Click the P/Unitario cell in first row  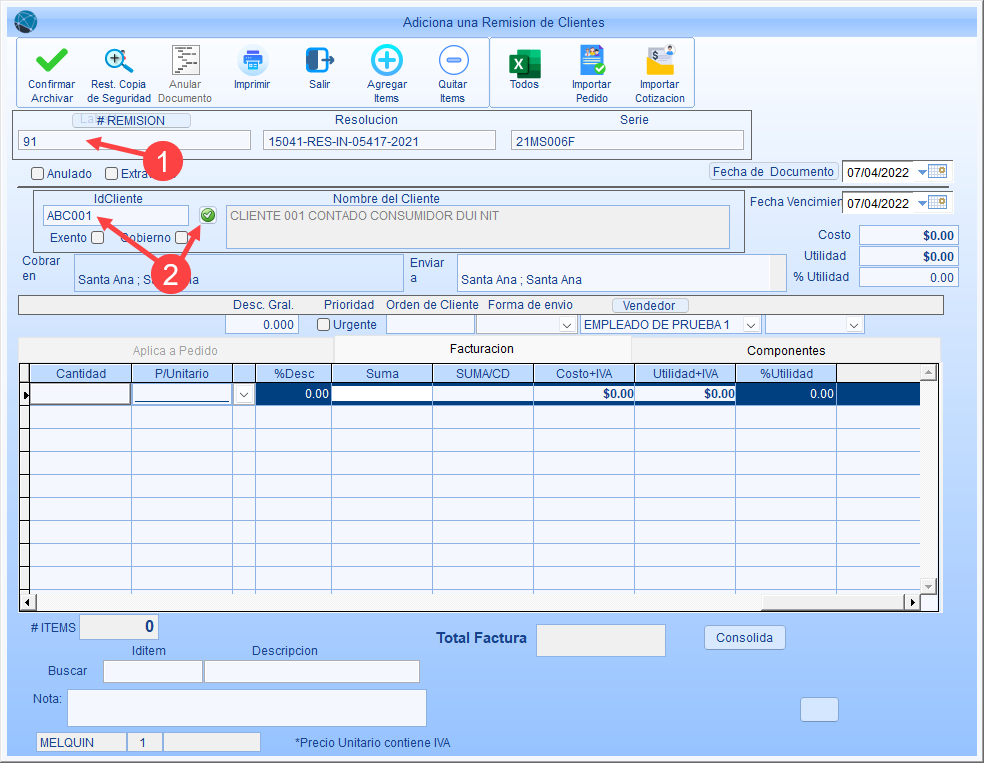coord(182,394)
